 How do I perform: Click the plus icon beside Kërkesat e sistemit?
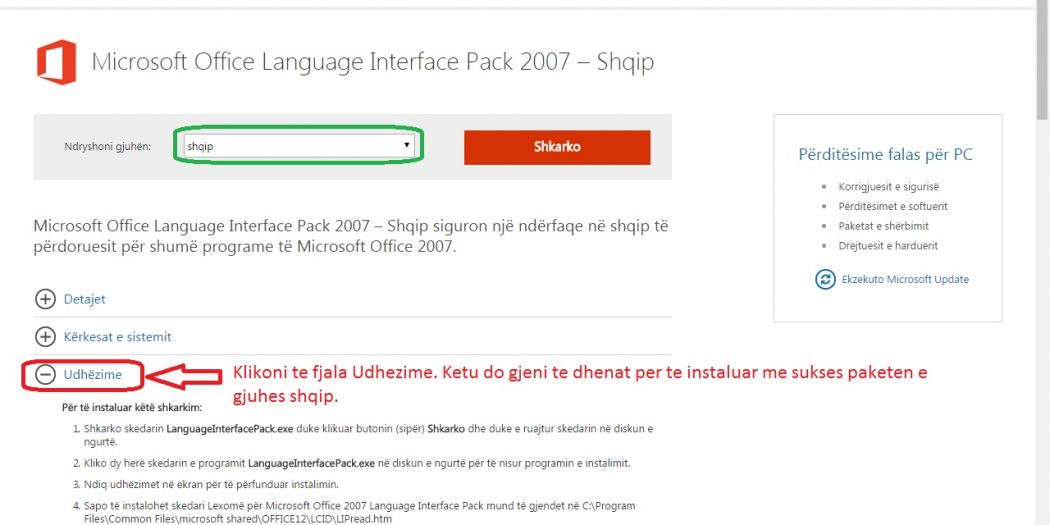point(45,337)
